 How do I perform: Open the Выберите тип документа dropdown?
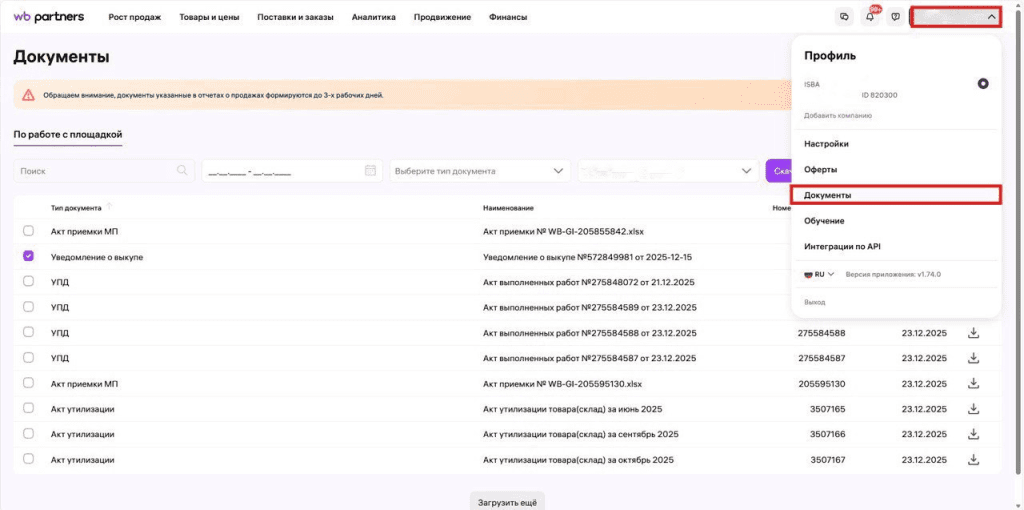click(480, 171)
